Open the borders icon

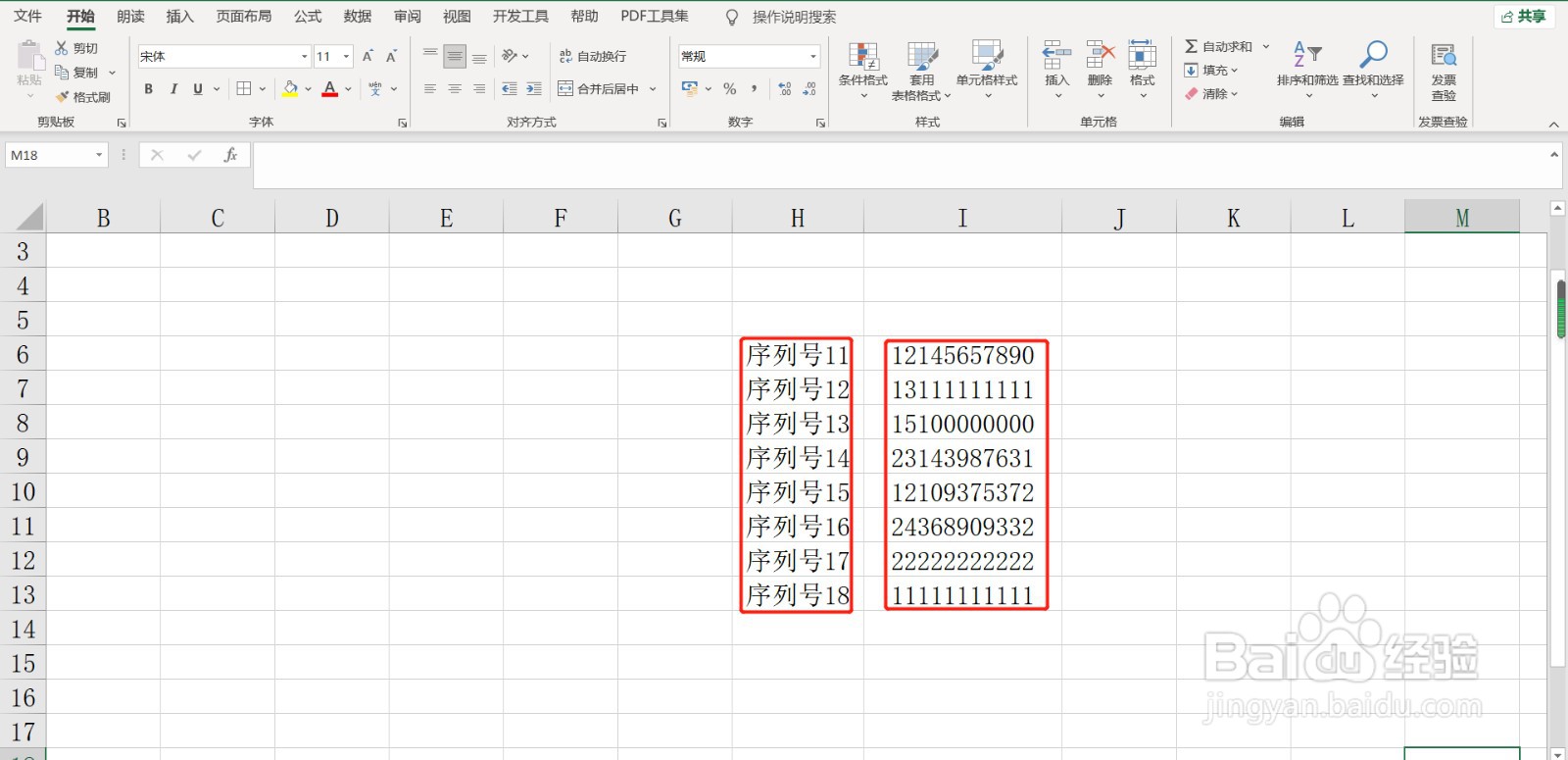244,88
